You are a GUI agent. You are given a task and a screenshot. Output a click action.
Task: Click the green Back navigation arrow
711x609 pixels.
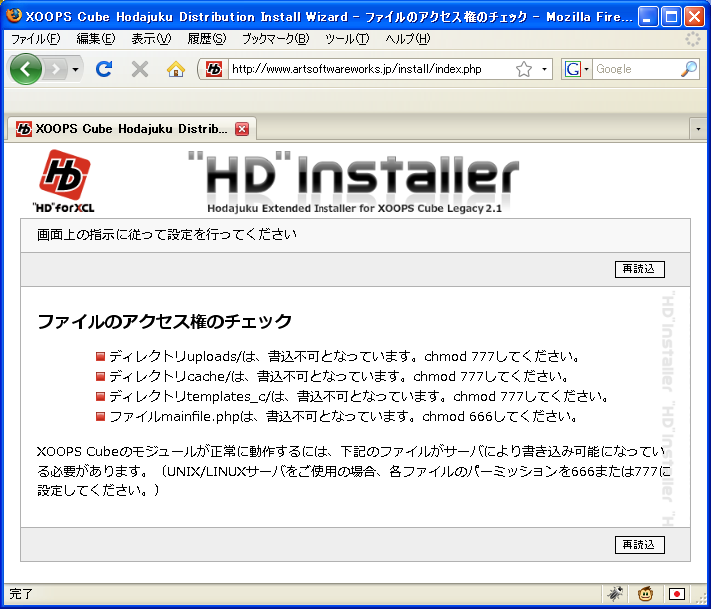tap(25, 69)
